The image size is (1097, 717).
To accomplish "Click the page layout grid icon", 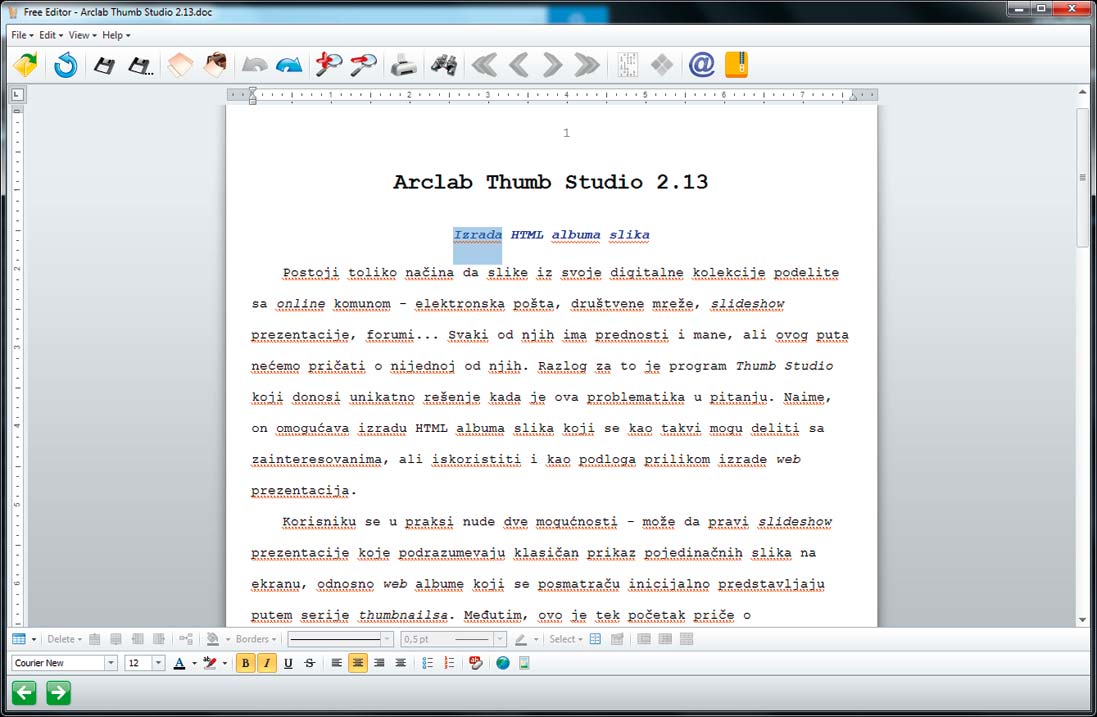I will 628,65.
